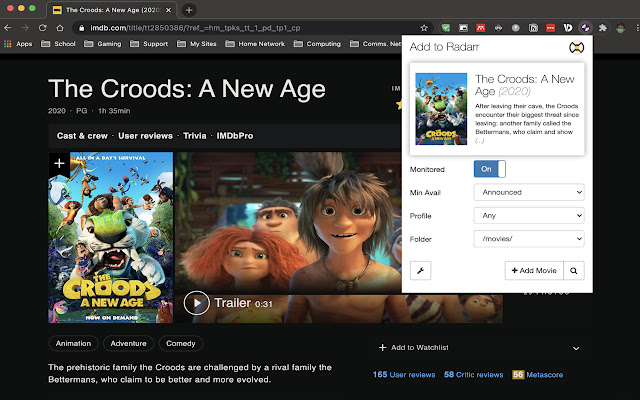Select the Animation genre chip

coord(73,343)
